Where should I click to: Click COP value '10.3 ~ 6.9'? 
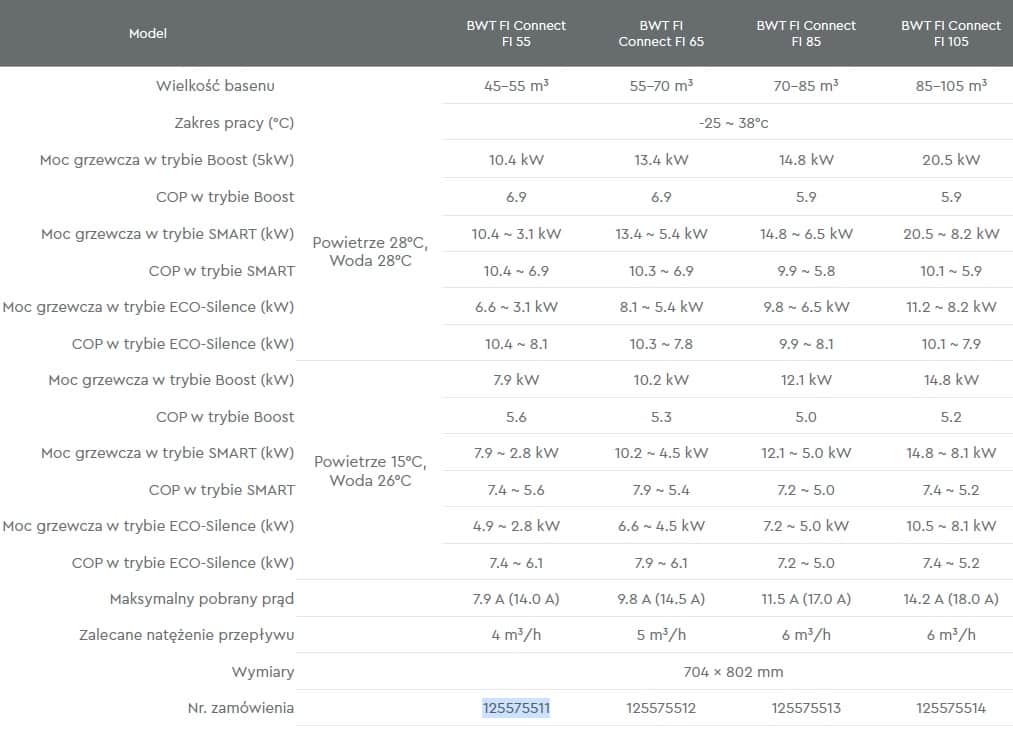tap(661, 271)
